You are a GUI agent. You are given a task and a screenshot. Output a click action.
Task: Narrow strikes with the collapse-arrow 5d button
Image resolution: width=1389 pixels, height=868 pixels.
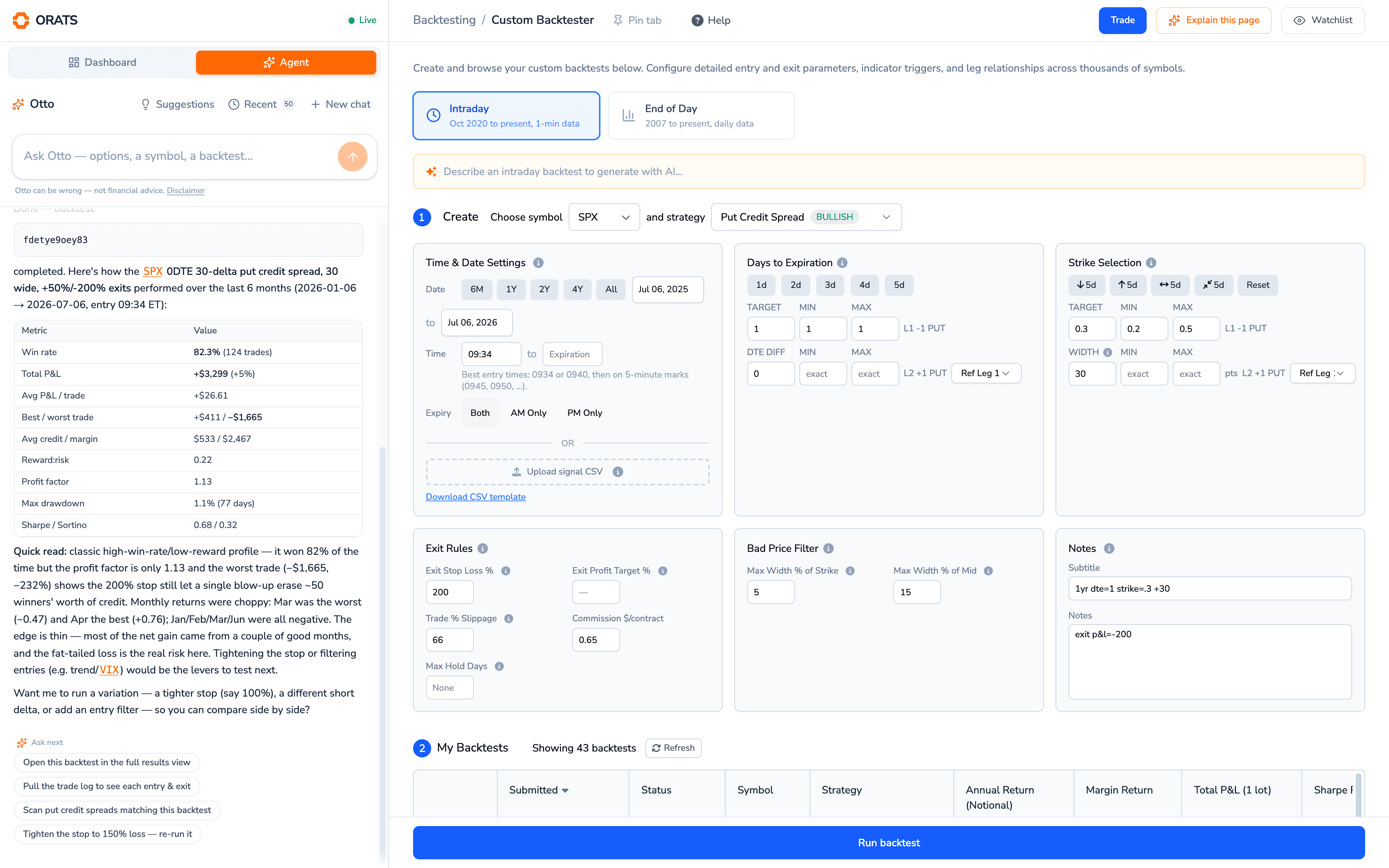coord(1214,285)
